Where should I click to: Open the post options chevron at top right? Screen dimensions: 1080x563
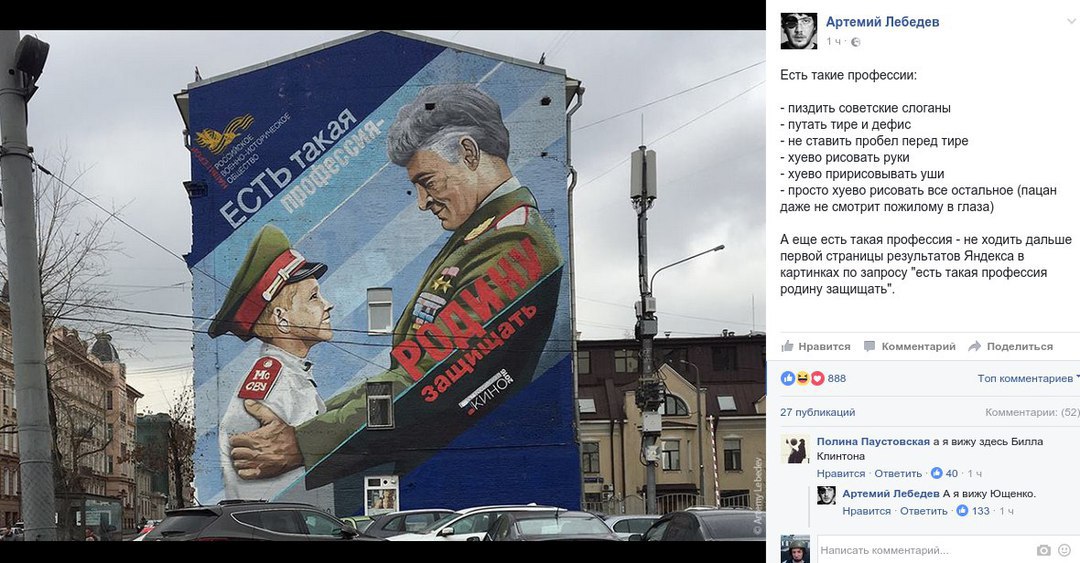[1071, 21]
